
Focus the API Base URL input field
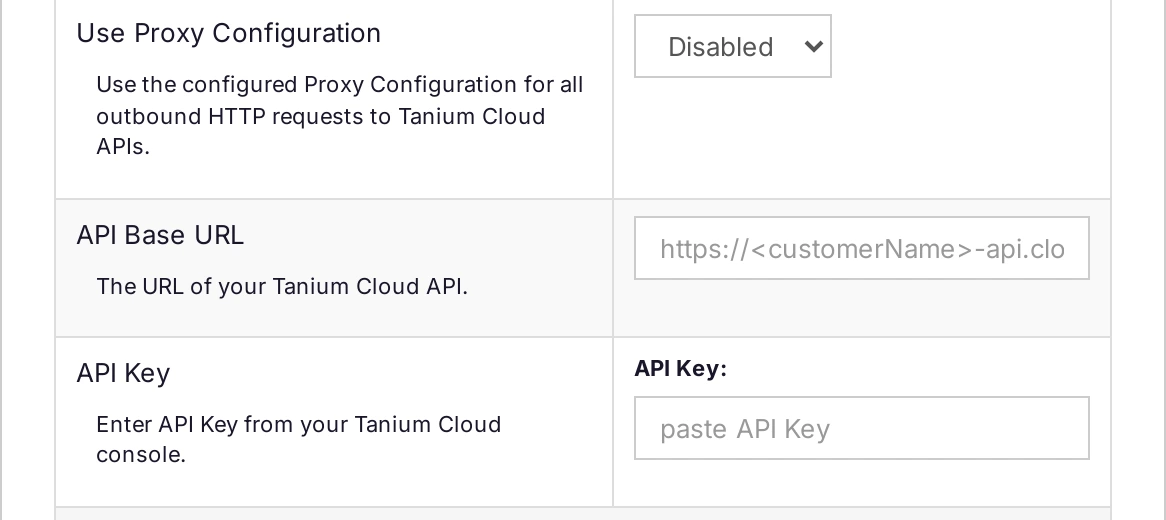[x=861, y=248]
